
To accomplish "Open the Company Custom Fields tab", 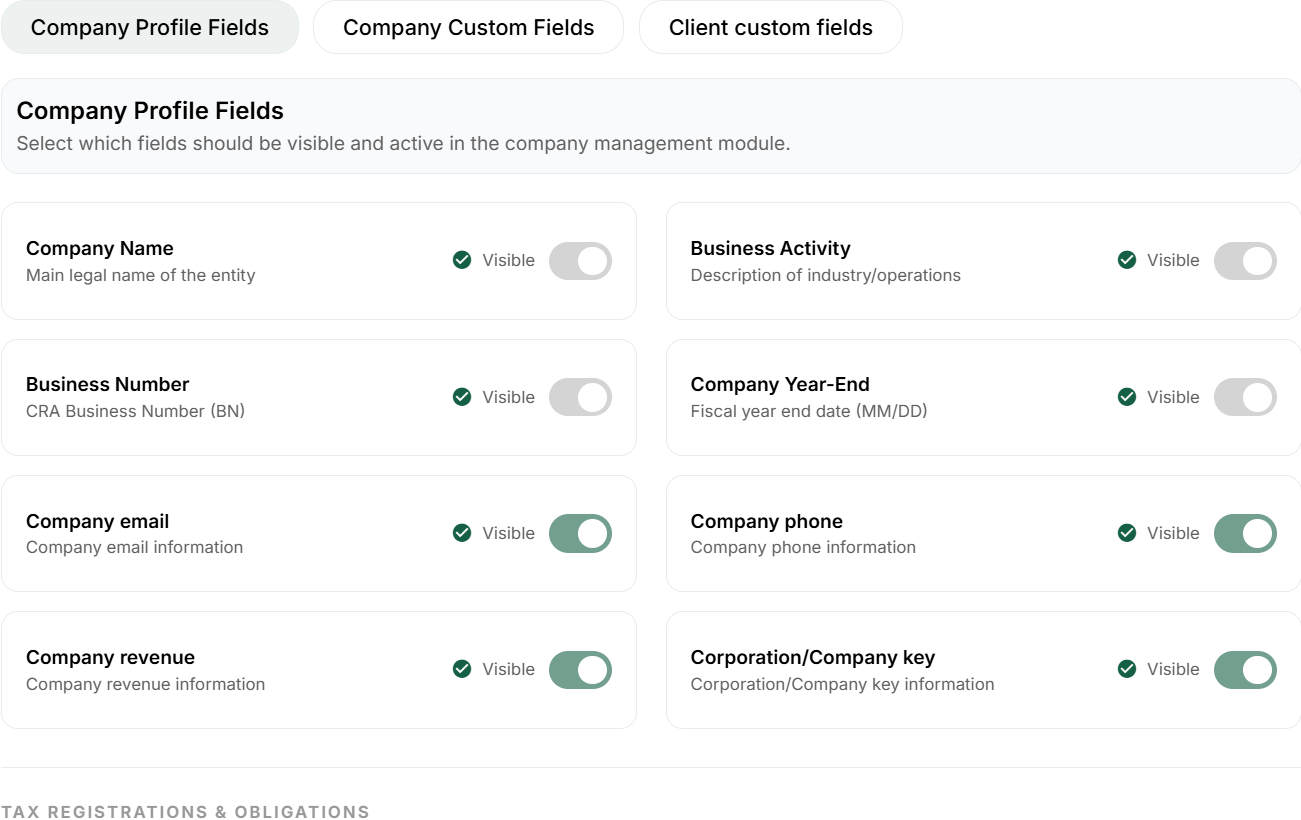I will pos(468,27).
